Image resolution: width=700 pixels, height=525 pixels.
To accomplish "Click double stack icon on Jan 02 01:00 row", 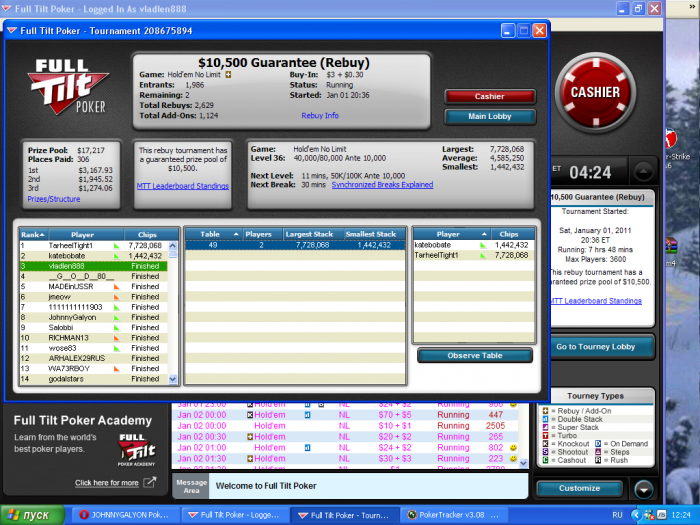I will [x=307, y=447].
